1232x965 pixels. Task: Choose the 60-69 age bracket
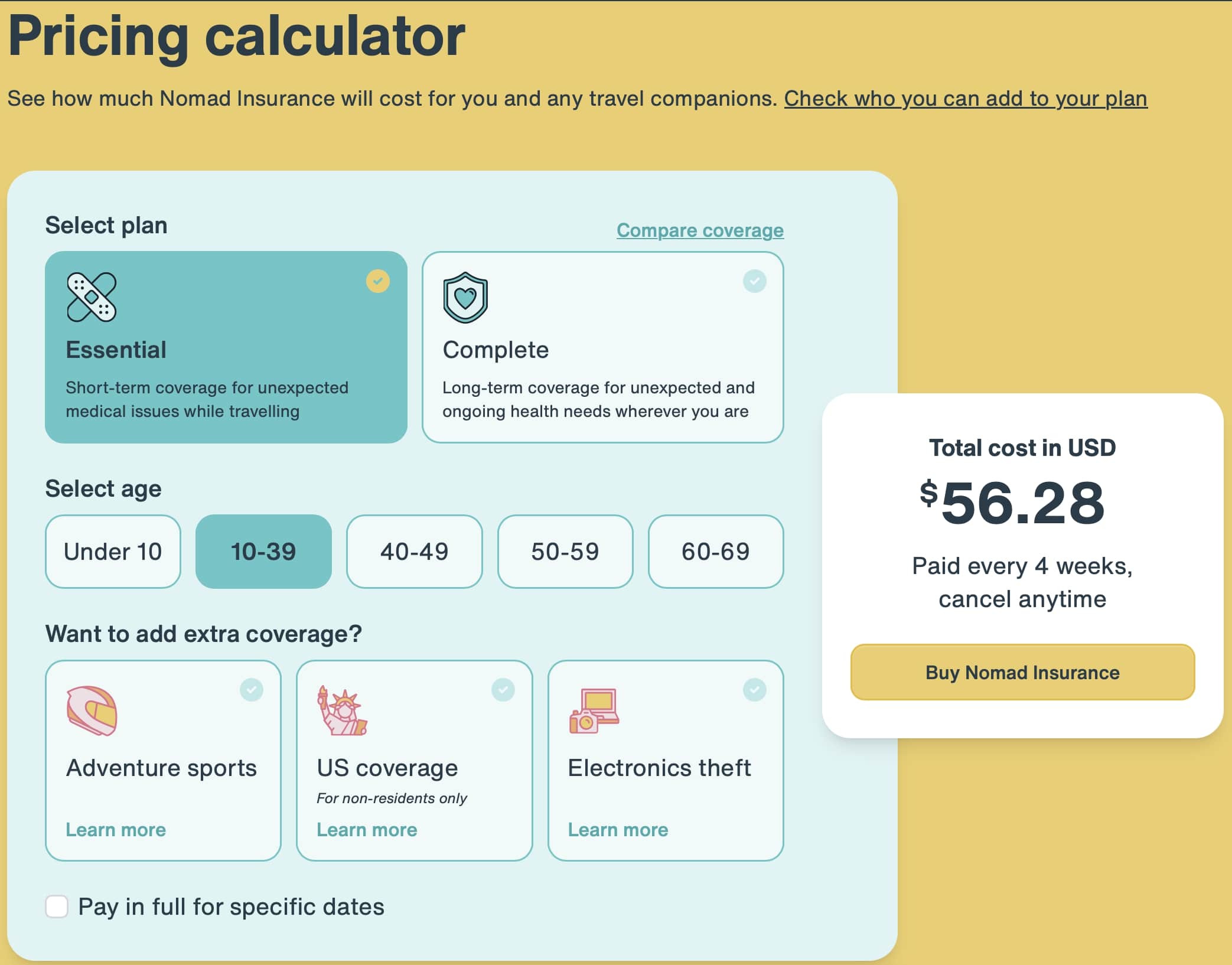(716, 551)
